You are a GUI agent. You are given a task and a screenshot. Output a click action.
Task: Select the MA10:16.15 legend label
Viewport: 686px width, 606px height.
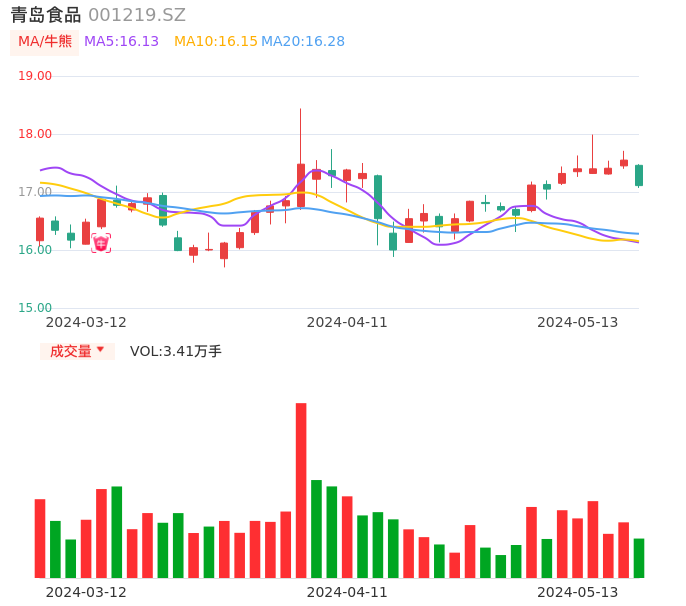[216, 42]
